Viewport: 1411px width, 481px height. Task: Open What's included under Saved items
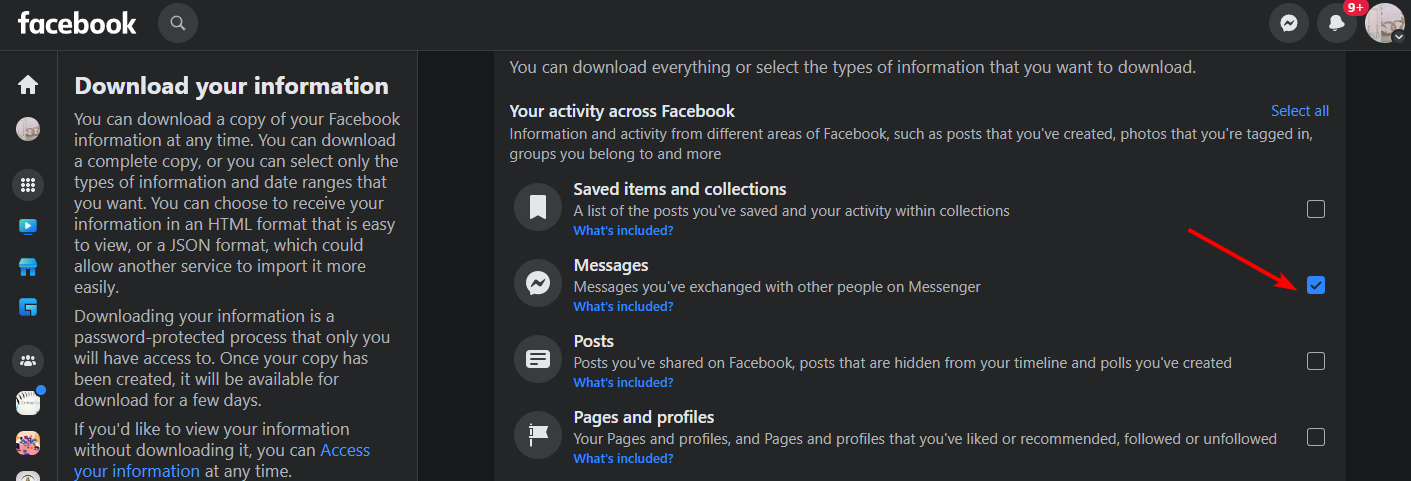pos(623,231)
